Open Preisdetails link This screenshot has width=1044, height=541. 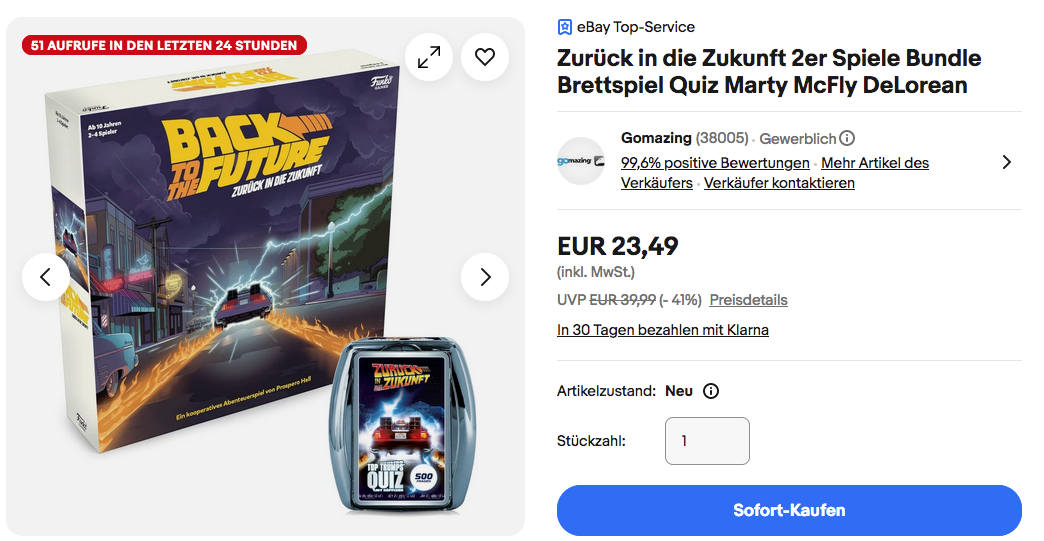(x=748, y=300)
